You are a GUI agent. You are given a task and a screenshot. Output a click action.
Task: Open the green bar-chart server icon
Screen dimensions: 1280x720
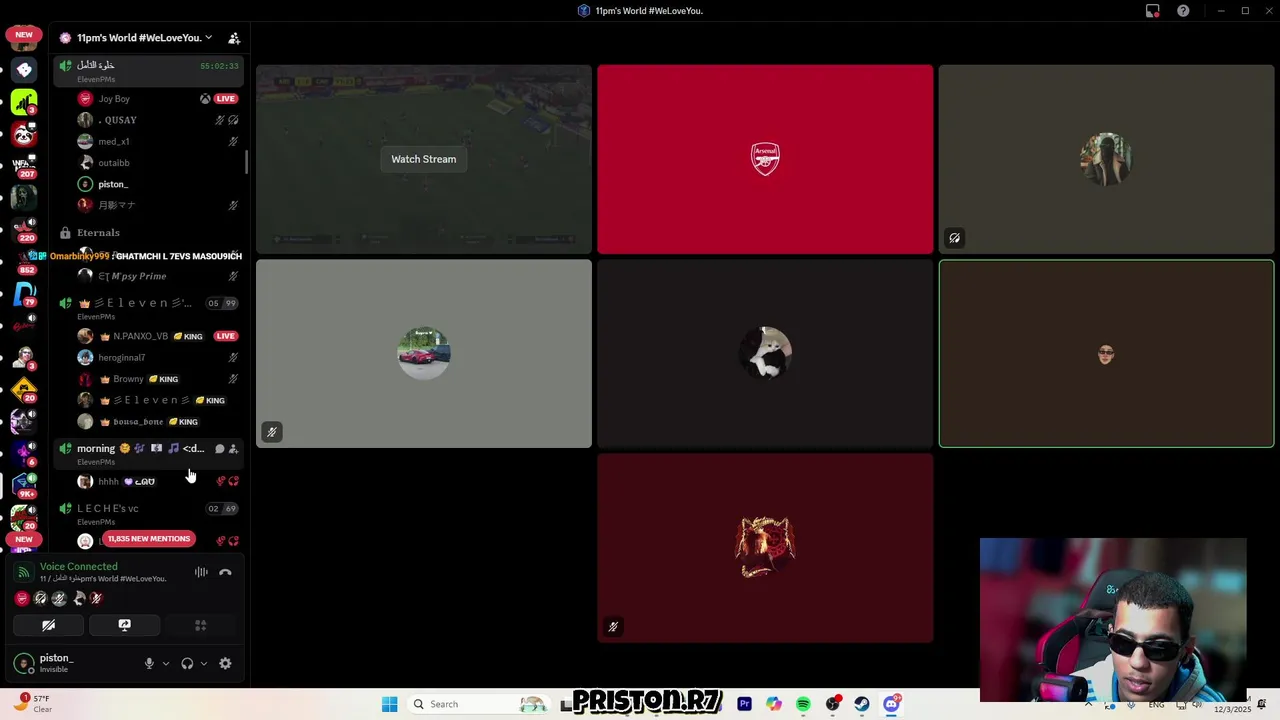[24, 102]
